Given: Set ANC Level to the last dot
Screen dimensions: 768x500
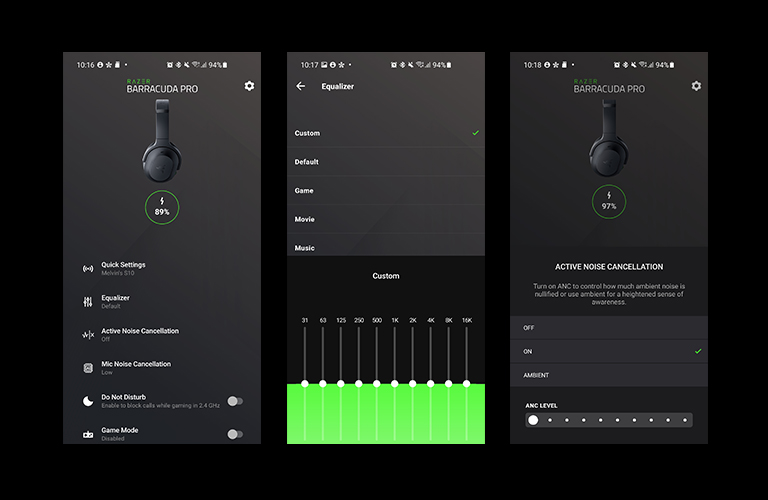Looking at the screenshot, I should tap(685, 420).
